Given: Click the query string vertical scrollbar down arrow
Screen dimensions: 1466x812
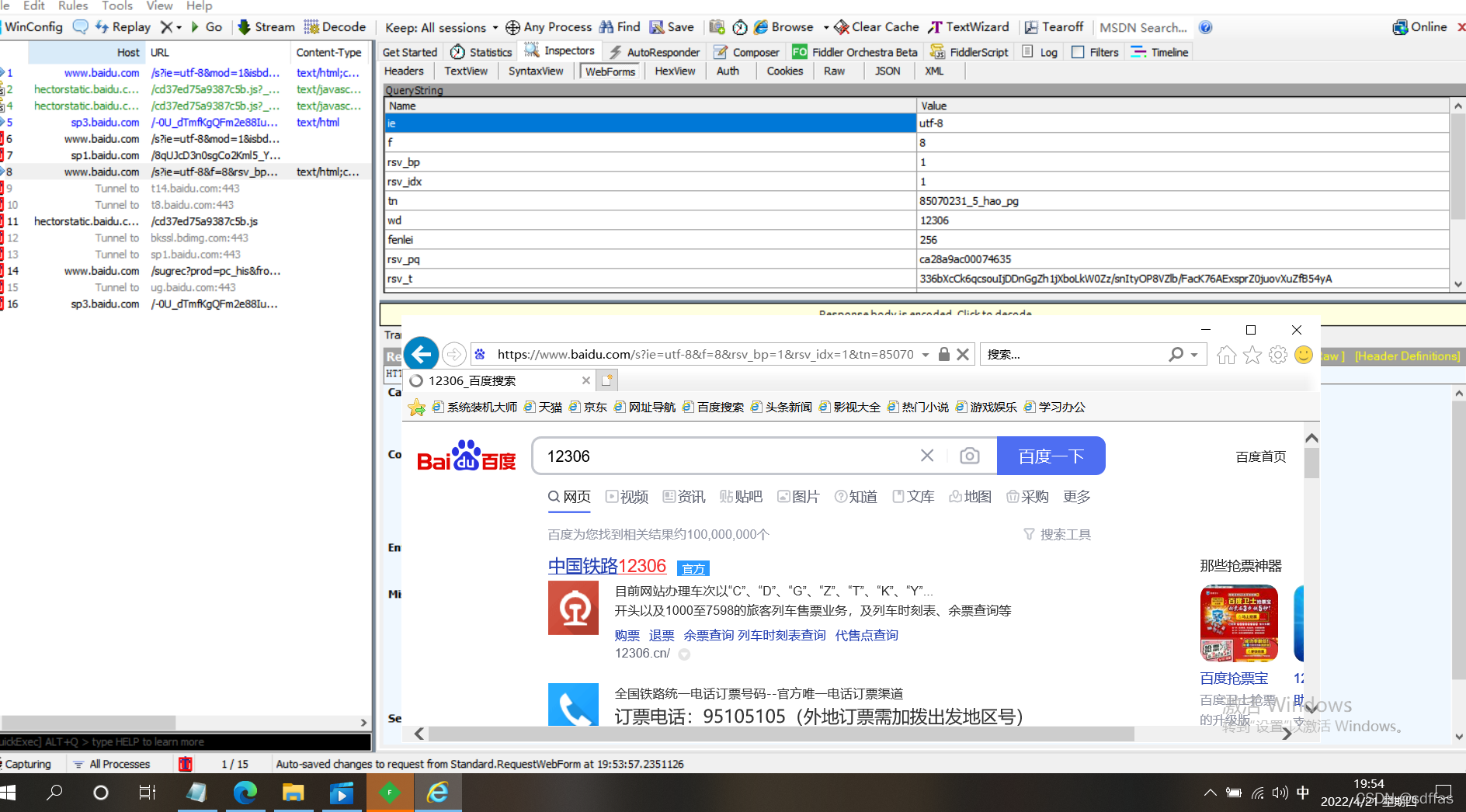Looking at the screenshot, I should 1457,284.
